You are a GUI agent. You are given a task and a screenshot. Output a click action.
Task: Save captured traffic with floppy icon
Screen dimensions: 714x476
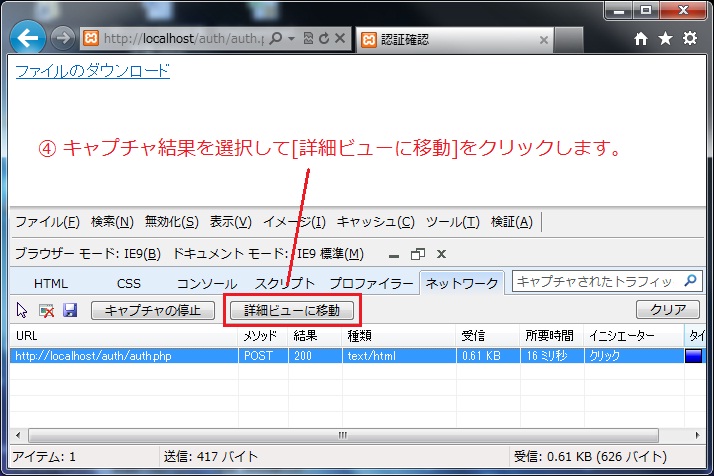70,310
